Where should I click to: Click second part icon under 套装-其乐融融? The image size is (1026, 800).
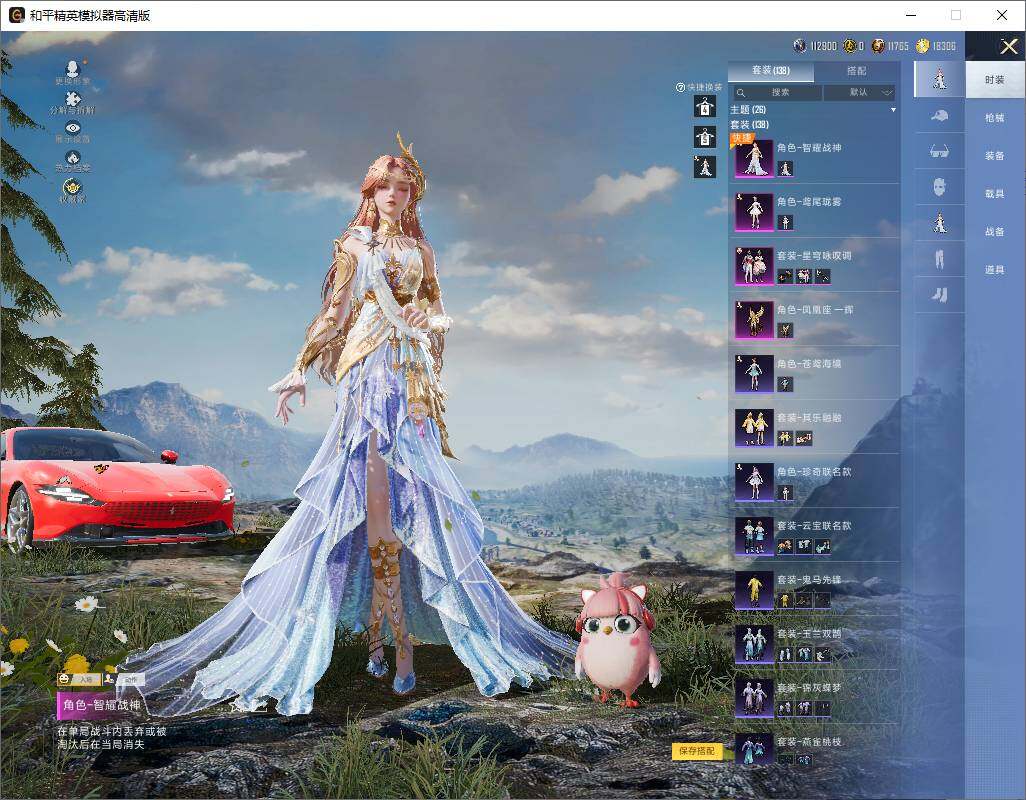[804, 439]
